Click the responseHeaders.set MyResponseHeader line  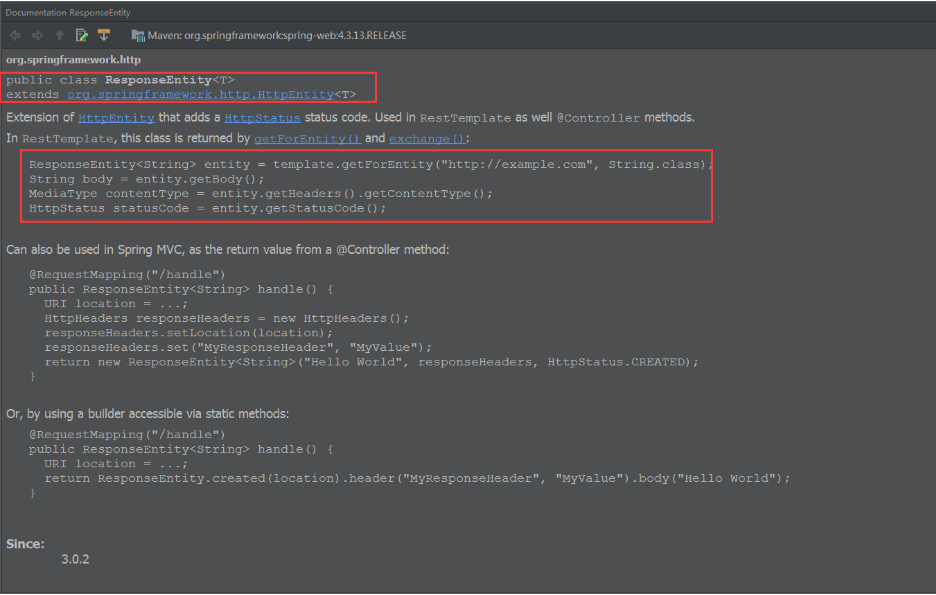pos(238,347)
